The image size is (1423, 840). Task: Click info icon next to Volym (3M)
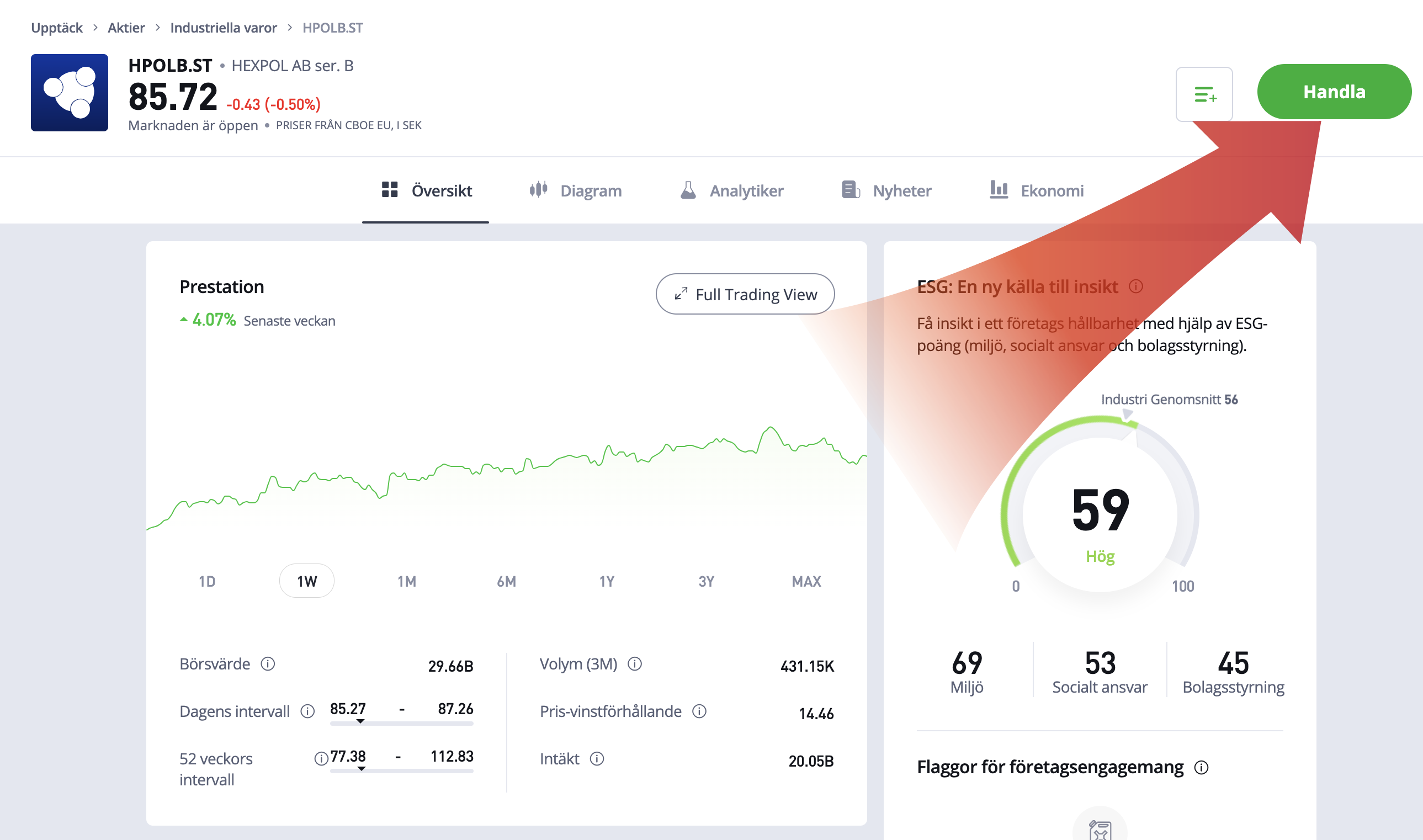(635, 663)
